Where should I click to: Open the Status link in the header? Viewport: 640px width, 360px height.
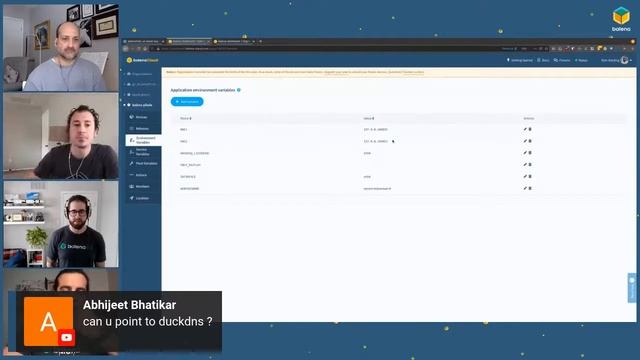[581, 60]
